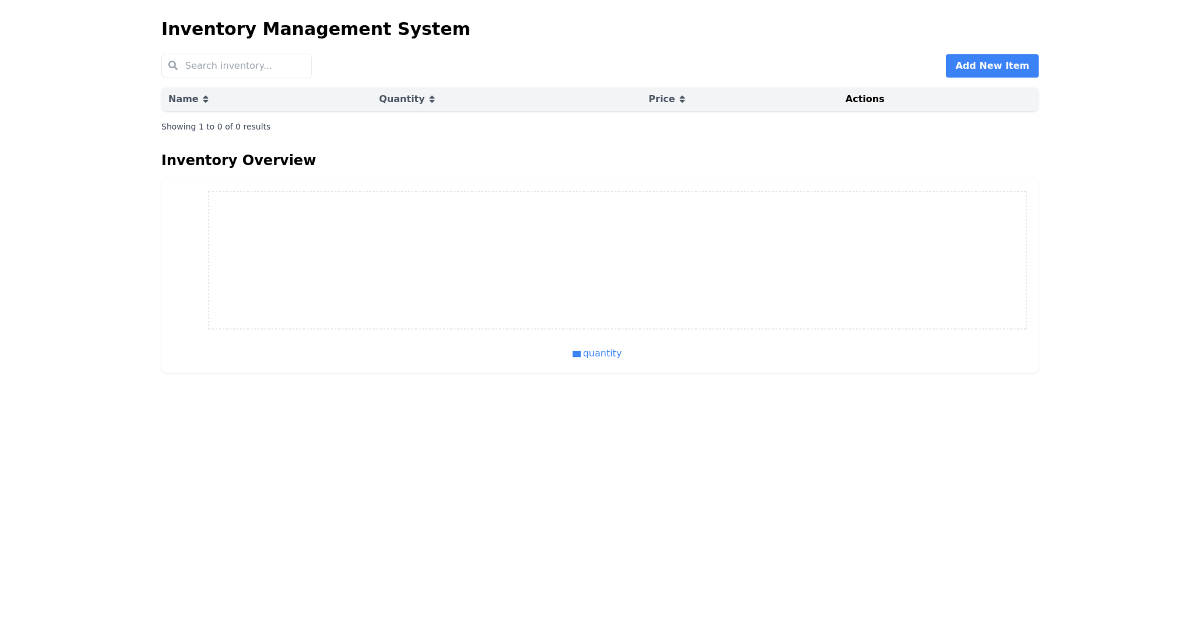Select the quantity legend label text
This screenshot has height=630, width=1200.
[x=603, y=353]
